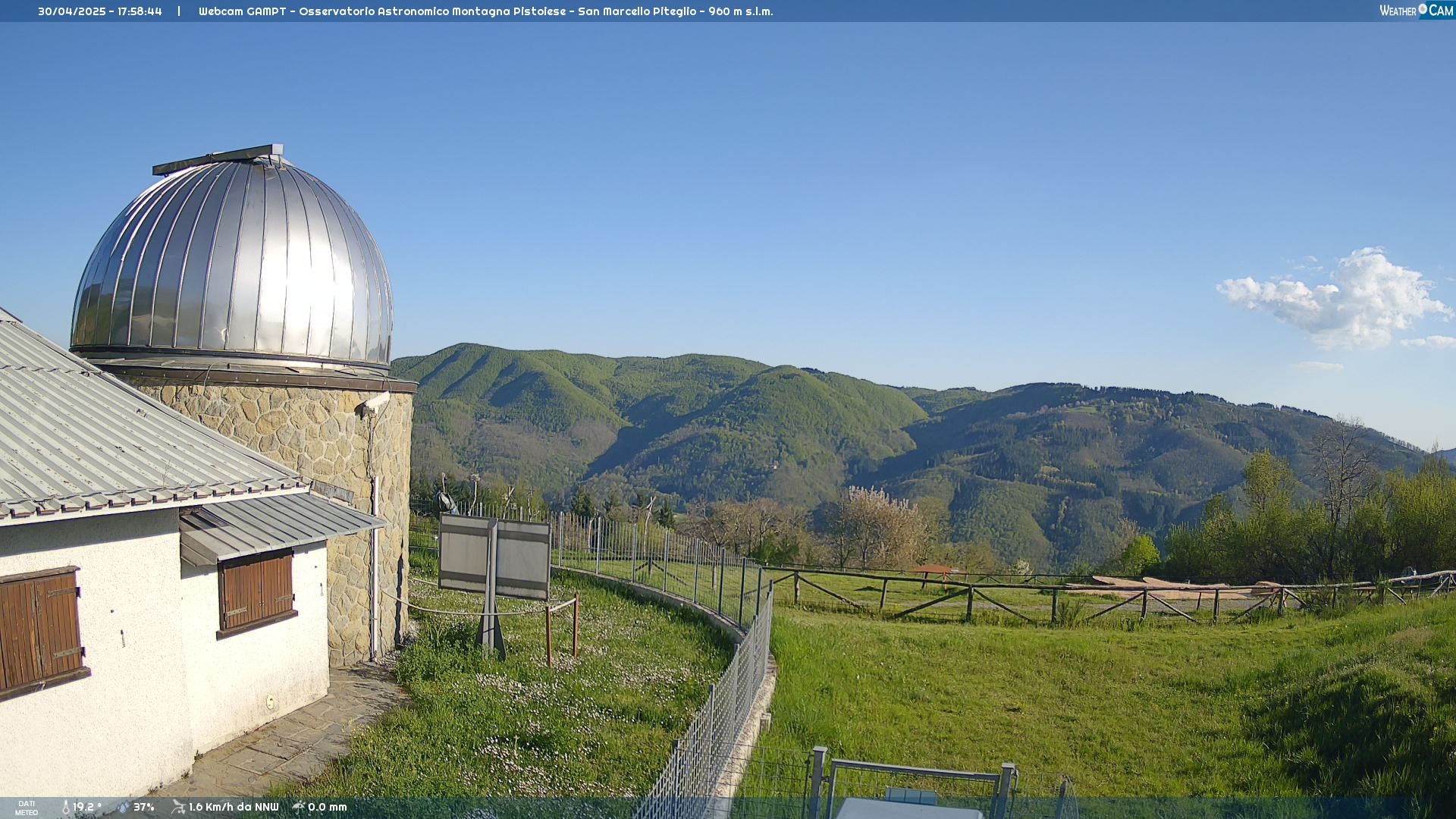Image resolution: width=1456 pixels, height=819 pixels.
Task: Click the 0.0 mm rainfall value
Action: tap(328, 808)
